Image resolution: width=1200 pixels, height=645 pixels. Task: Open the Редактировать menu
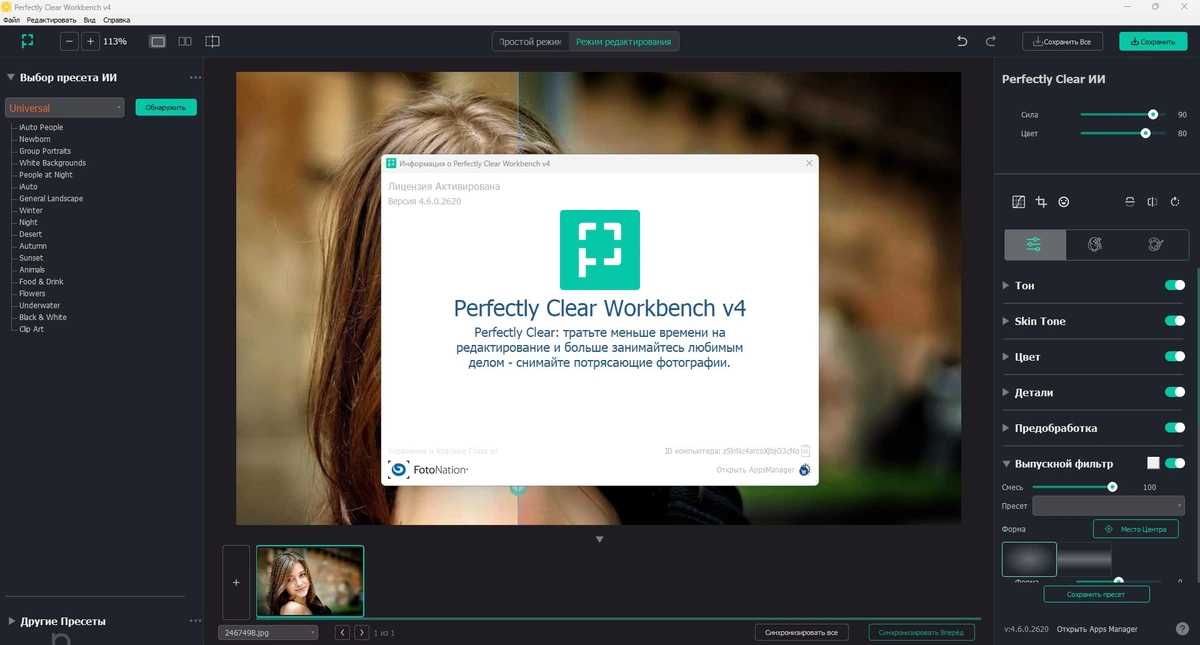pos(52,20)
